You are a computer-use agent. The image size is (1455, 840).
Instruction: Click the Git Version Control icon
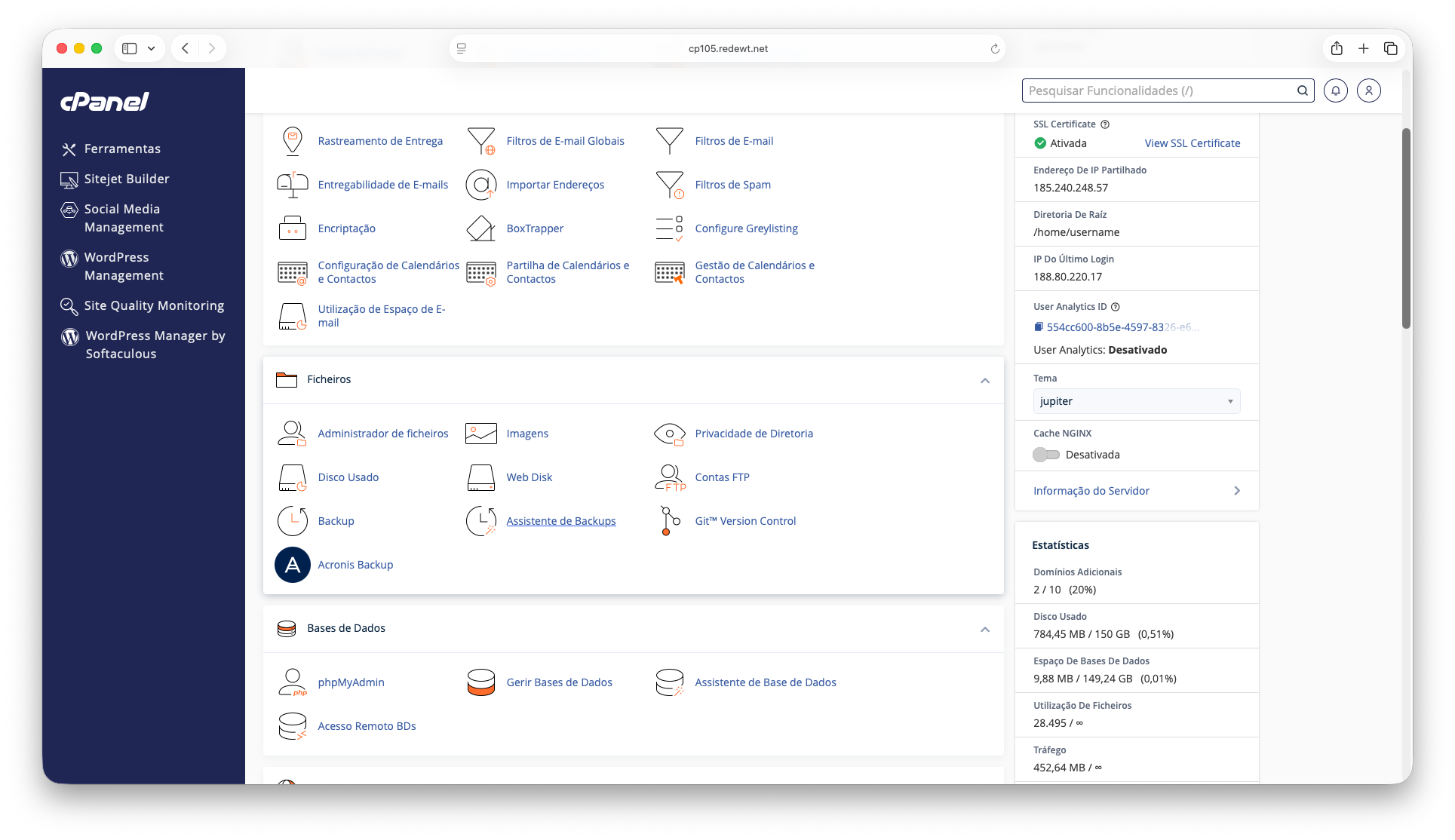669,521
